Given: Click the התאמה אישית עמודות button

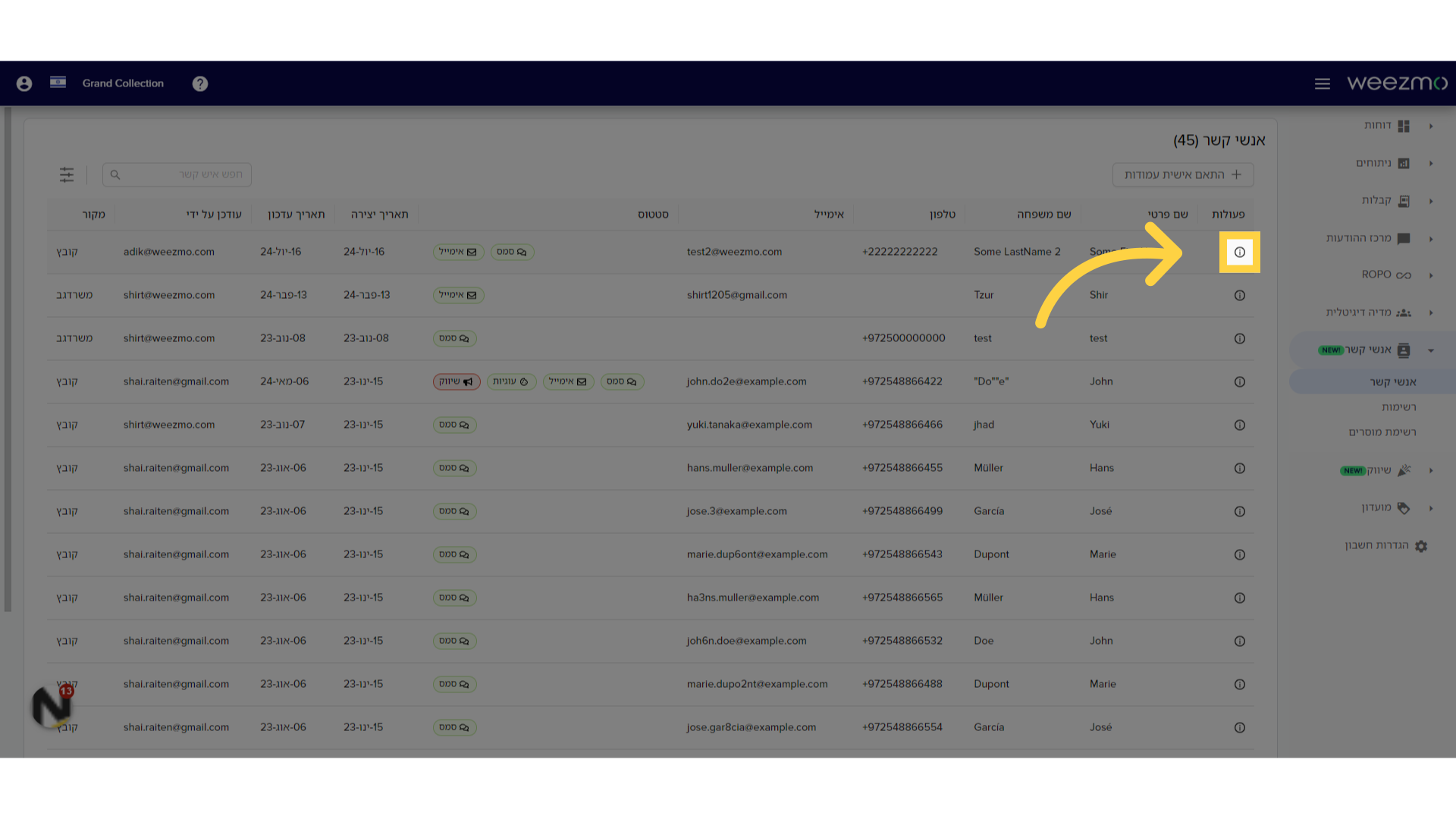Looking at the screenshot, I should 1183,174.
